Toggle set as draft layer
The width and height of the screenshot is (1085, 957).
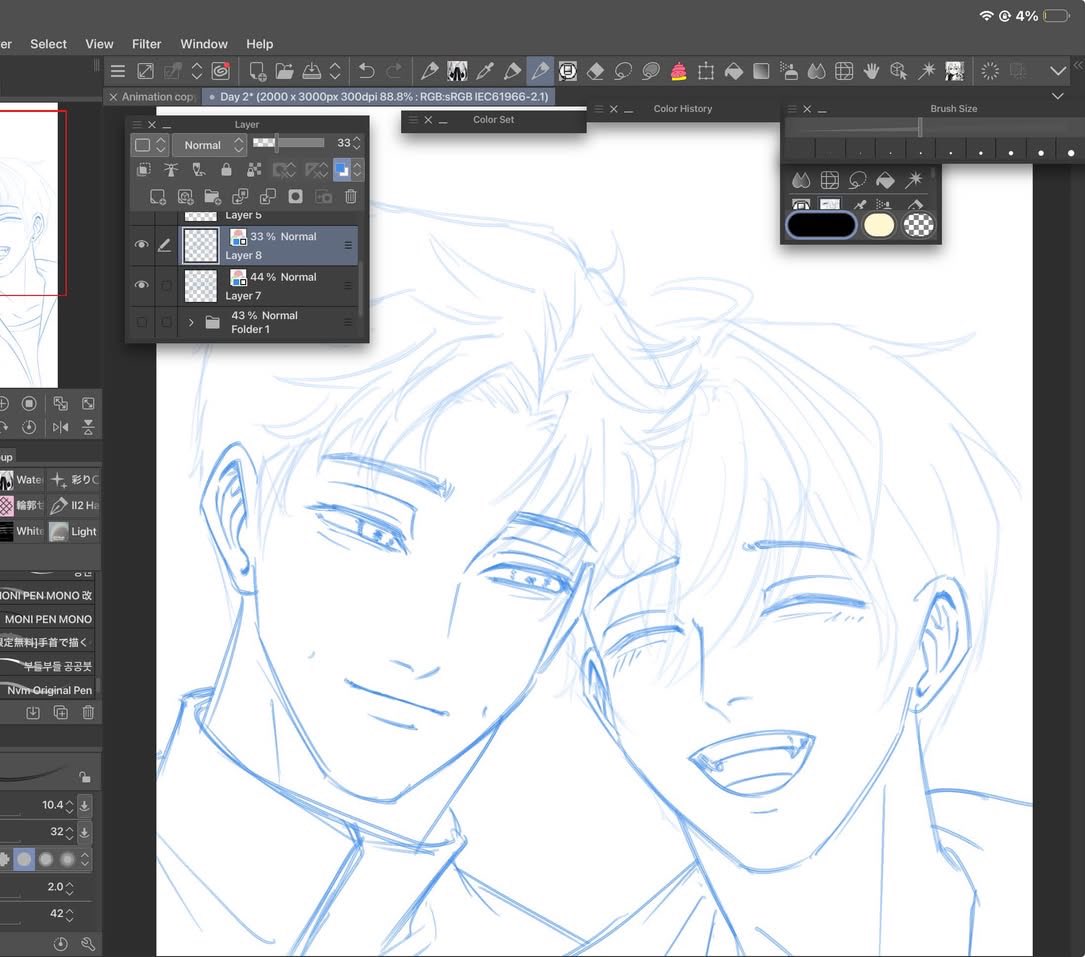[x=199, y=170]
